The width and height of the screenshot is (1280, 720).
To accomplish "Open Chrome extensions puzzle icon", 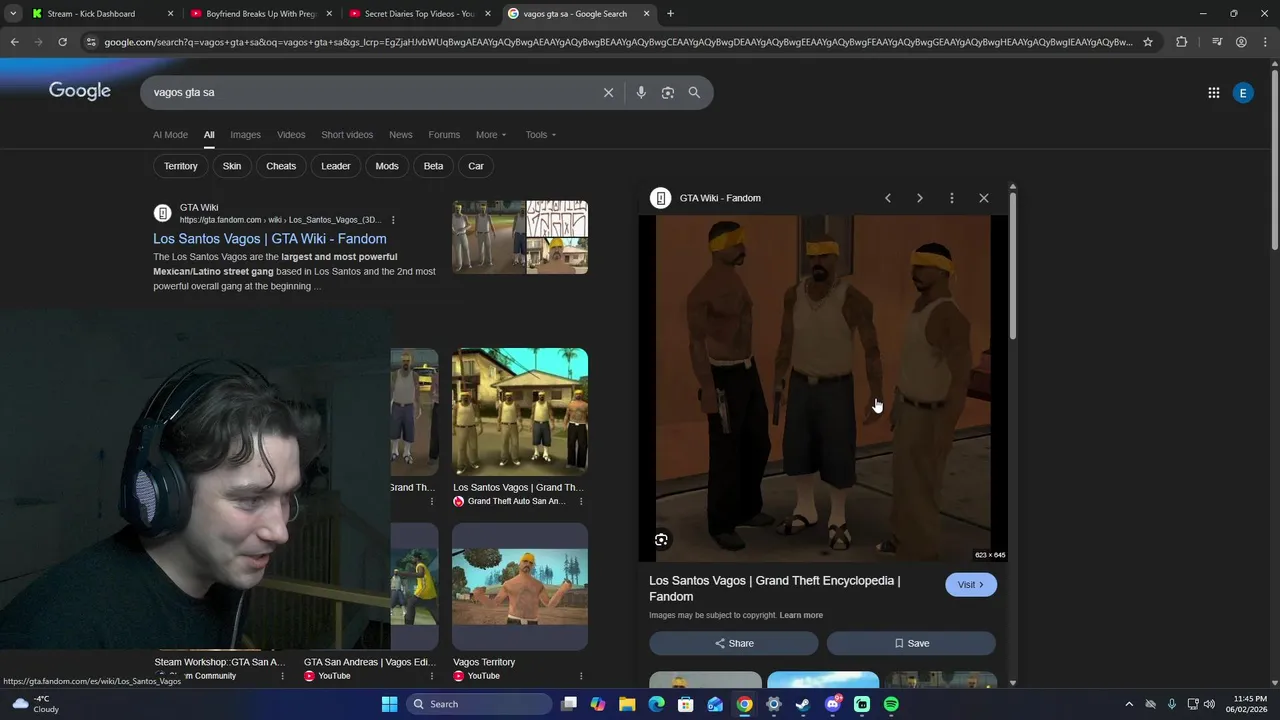I will (1181, 42).
